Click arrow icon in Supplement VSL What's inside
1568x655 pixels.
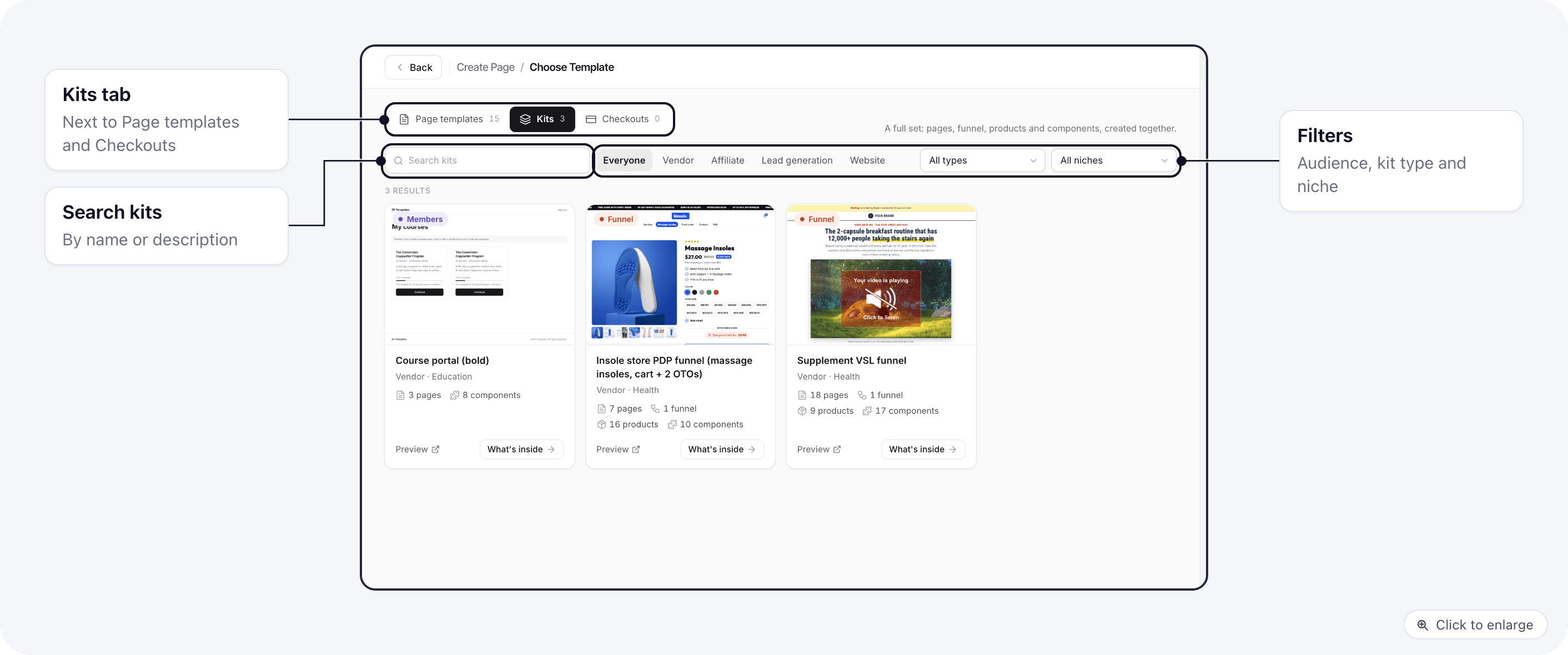(x=953, y=449)
